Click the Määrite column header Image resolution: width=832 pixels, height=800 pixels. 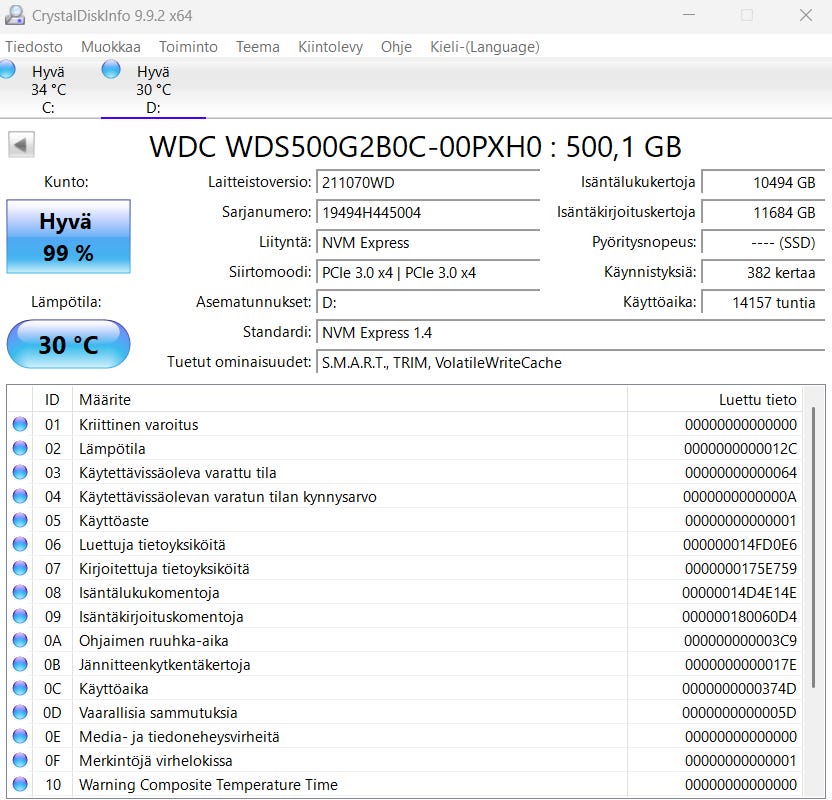tap(350, 399)
